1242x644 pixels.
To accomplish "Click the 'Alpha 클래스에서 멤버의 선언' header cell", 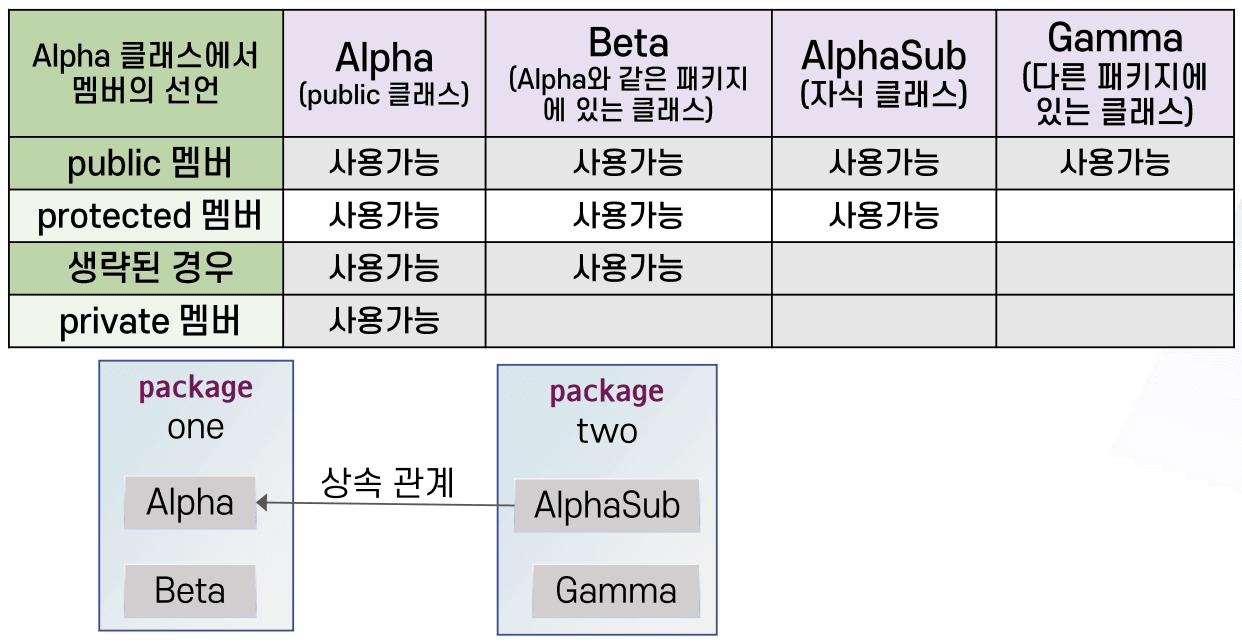I will 146,73.
